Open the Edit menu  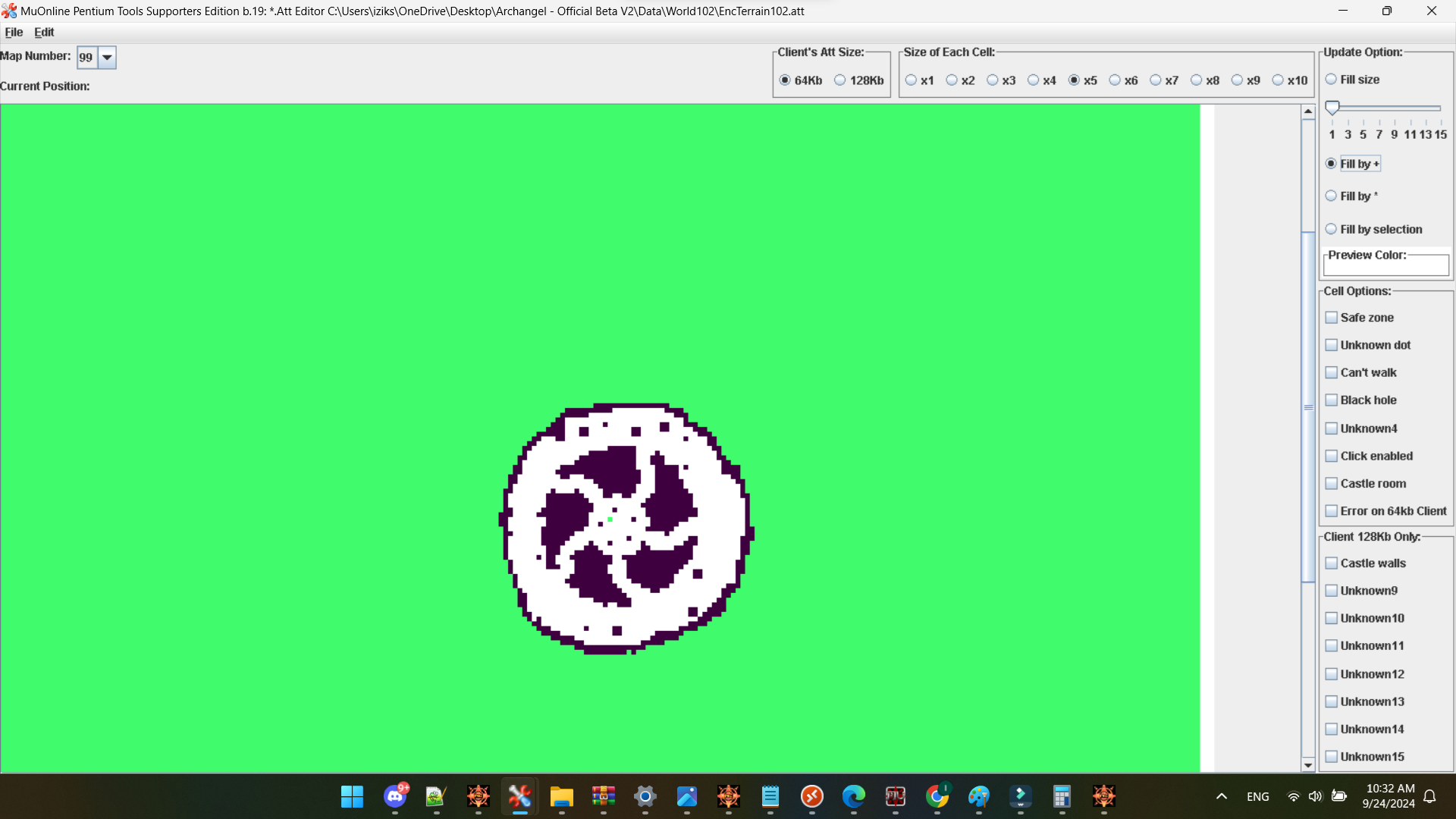(x=44, y=32)
